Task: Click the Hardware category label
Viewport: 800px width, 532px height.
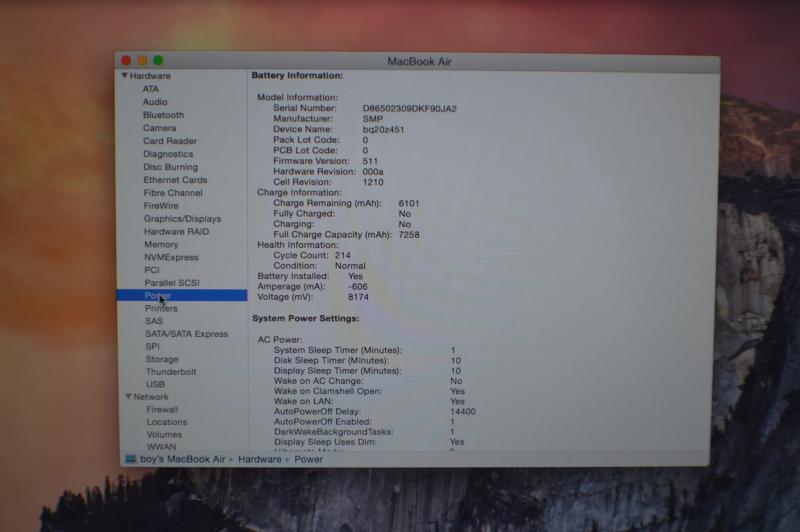Action: [x=150, y=75]
